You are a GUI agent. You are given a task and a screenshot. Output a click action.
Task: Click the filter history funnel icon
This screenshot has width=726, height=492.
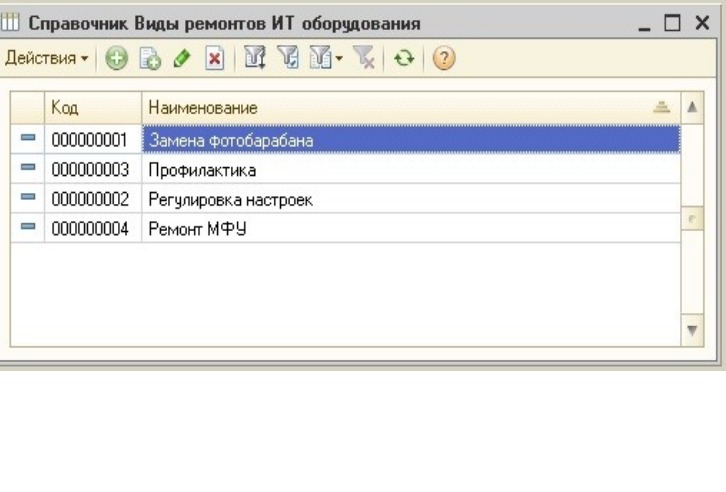(321, 58)
